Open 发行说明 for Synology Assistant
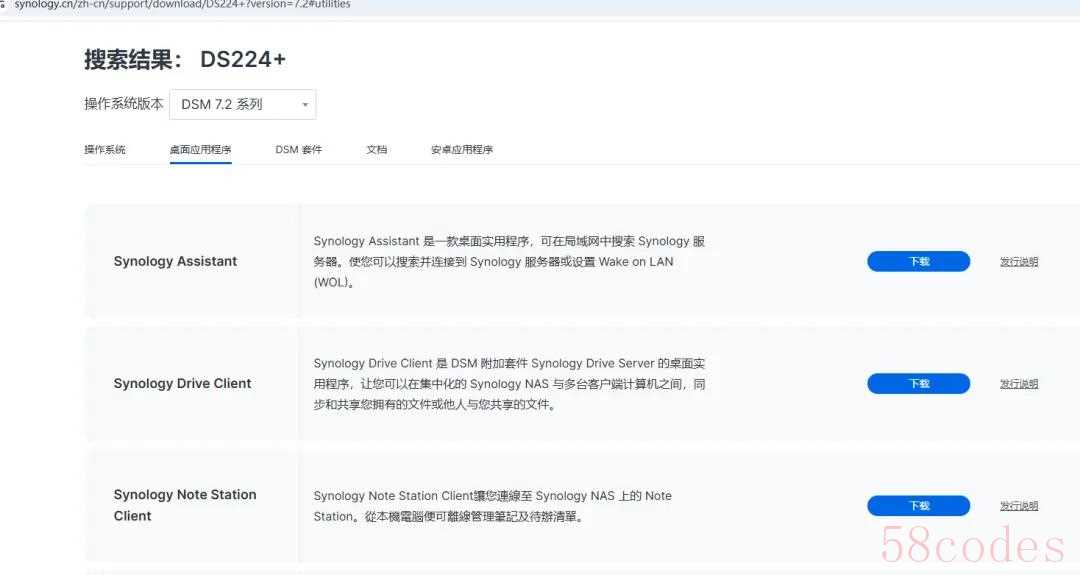1080x575 pixels. point(1019,262)
